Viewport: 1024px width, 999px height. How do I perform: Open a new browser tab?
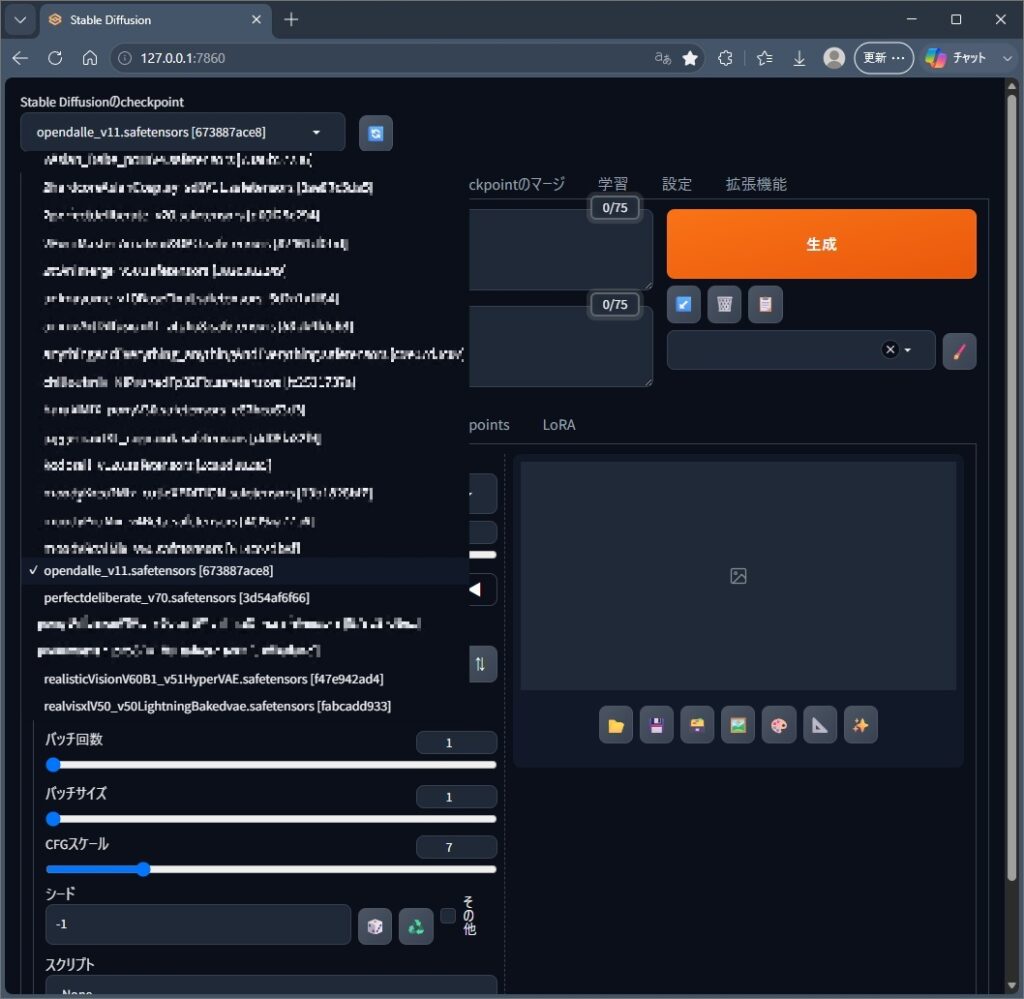[291, 20]
